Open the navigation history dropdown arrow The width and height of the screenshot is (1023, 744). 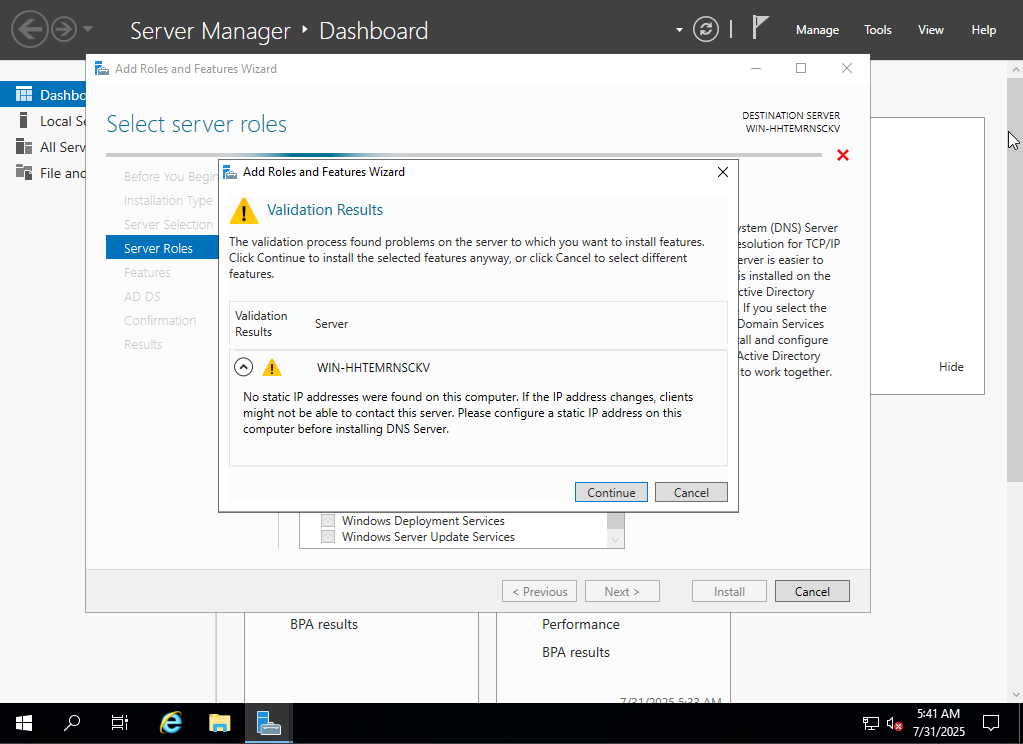tap(88, 29)
